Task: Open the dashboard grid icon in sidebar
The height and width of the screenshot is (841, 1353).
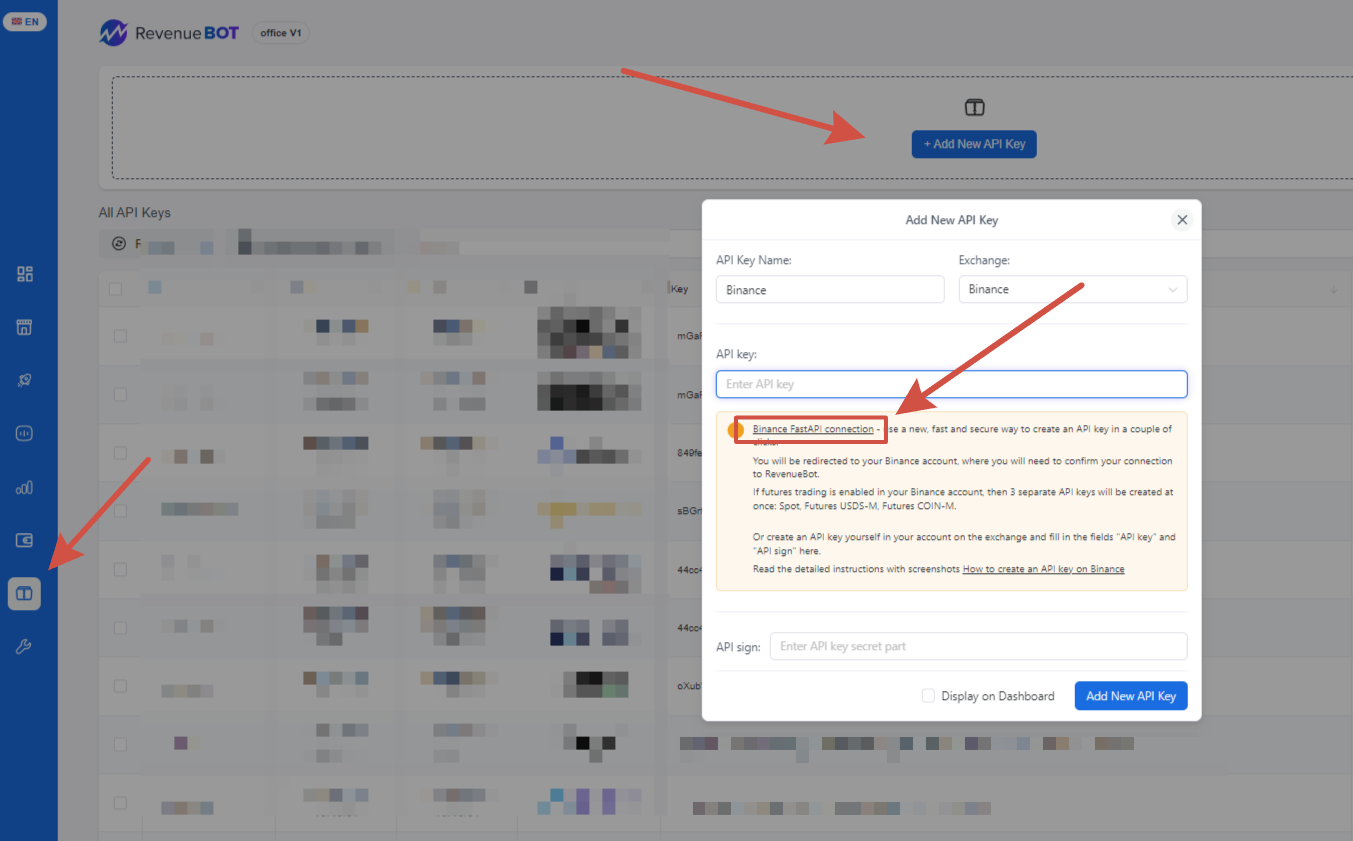Action: tap(25, 274)
